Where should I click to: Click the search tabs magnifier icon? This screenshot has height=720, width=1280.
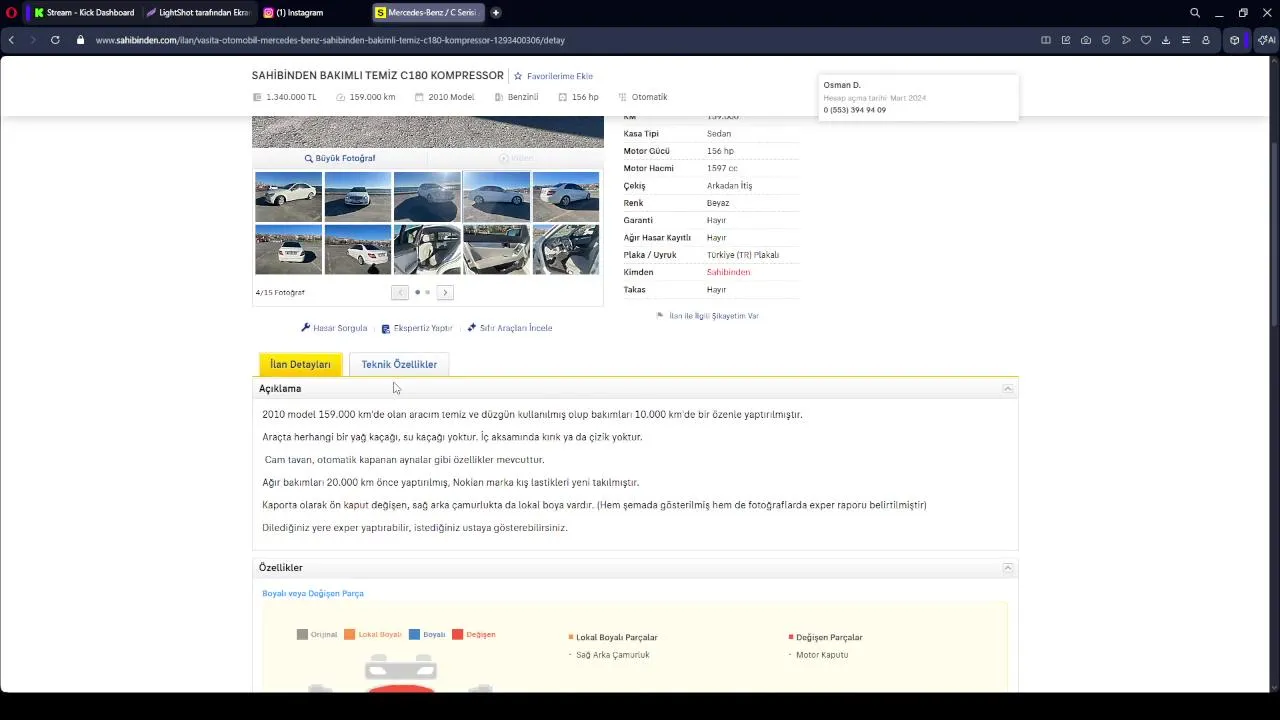1195,13
